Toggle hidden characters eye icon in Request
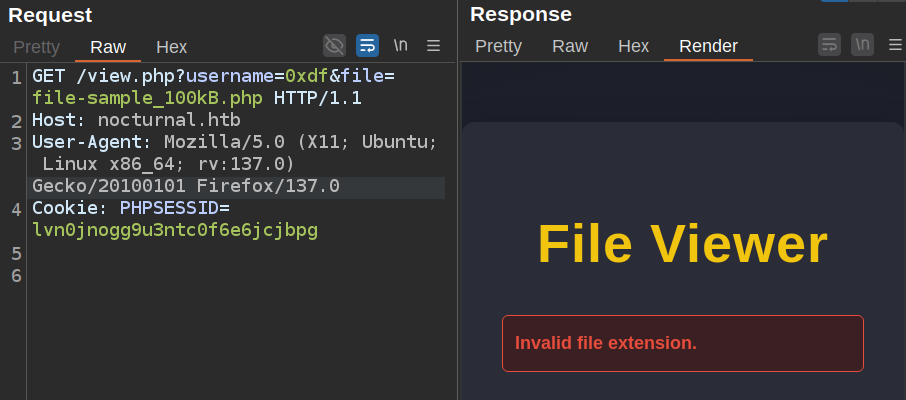Viewport: 906px width, 400px height. click(334, 45)
